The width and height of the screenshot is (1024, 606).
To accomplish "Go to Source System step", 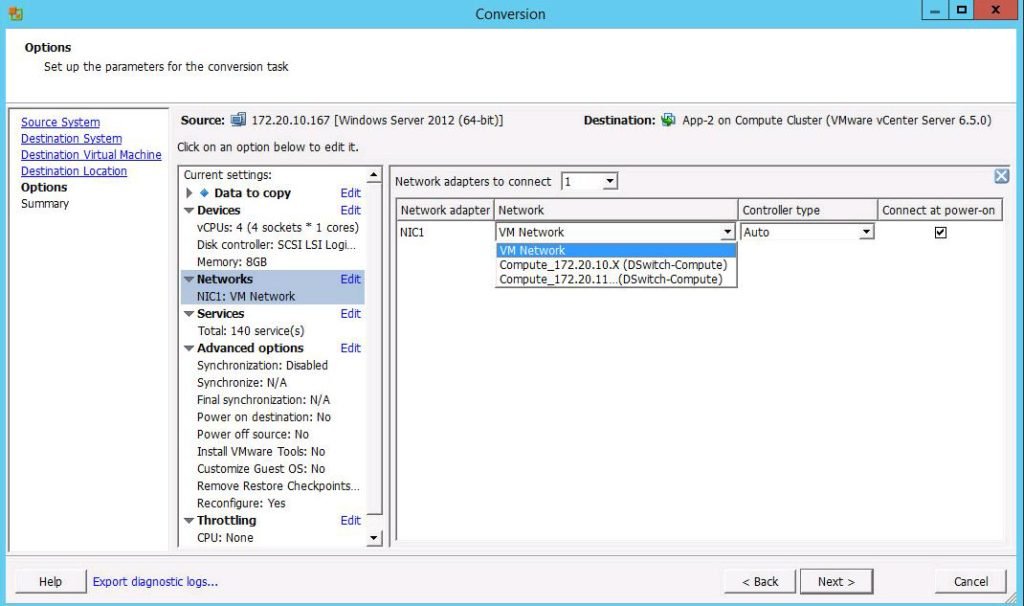I will click(x=60, y=122).
